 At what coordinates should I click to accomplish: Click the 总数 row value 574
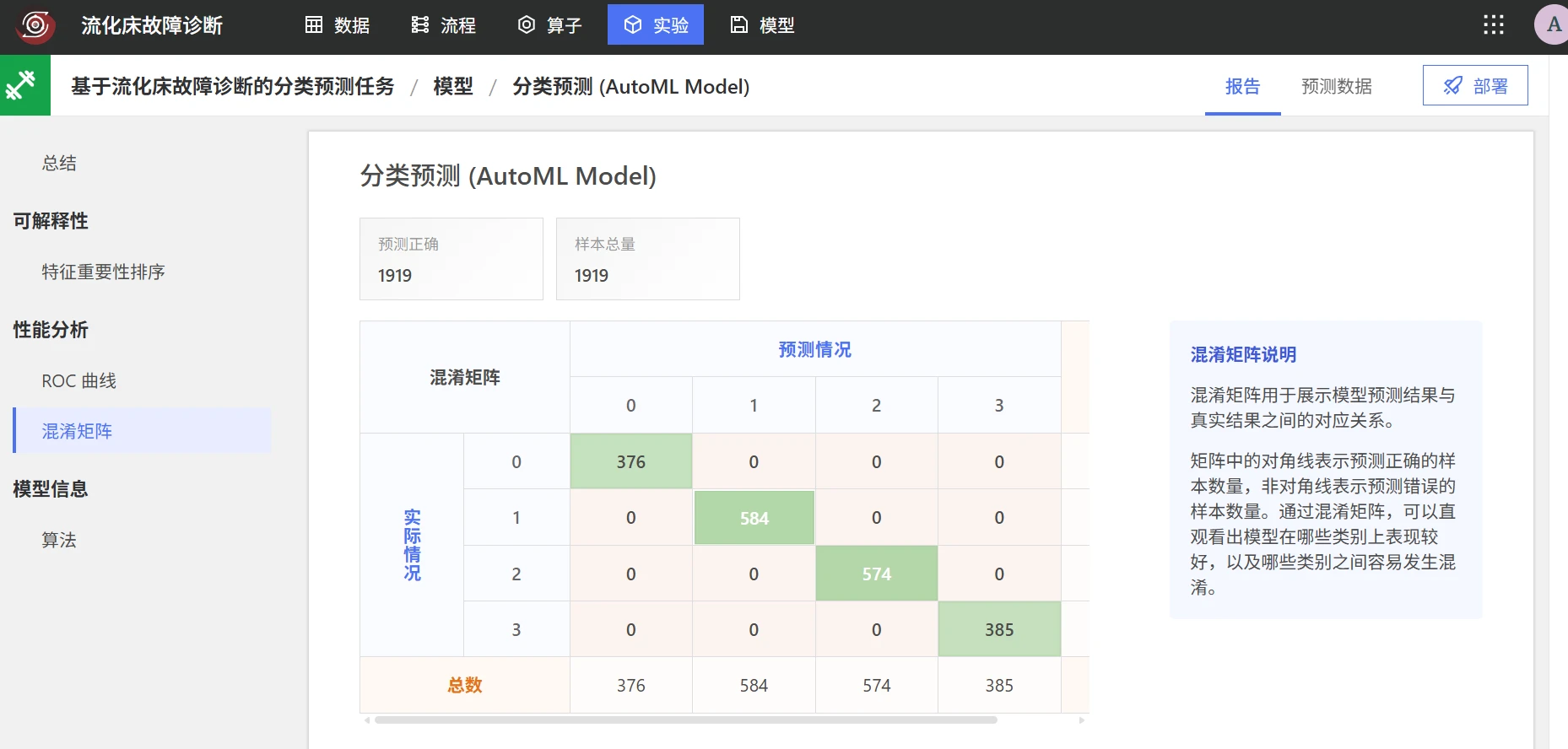point(877,685)
